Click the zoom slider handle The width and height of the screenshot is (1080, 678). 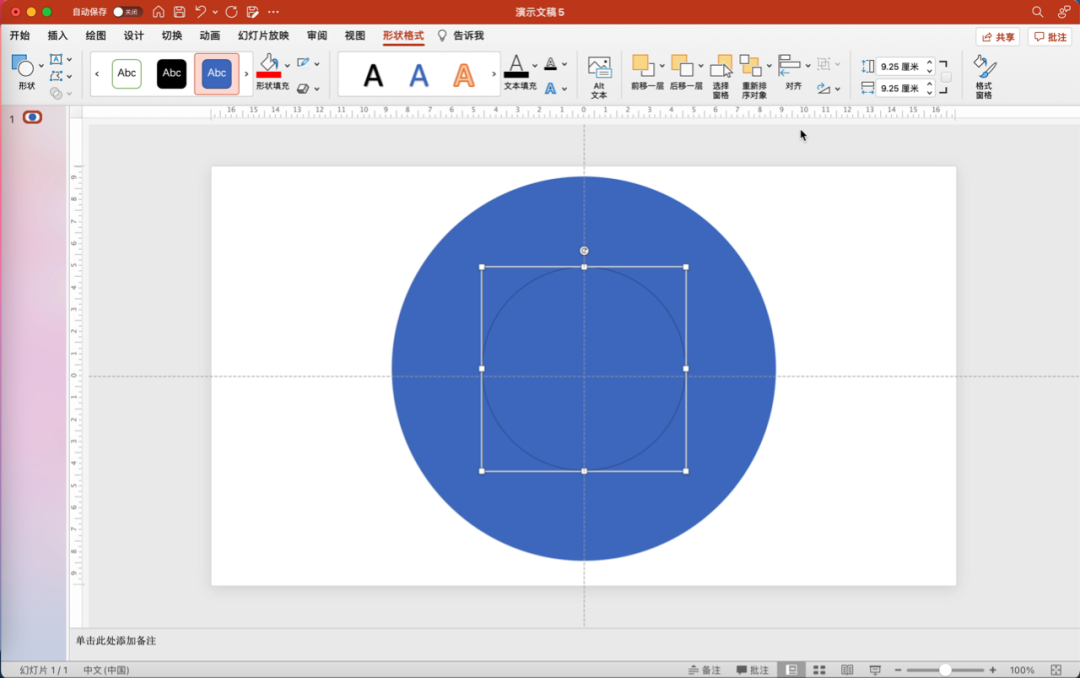coord(945,670)
